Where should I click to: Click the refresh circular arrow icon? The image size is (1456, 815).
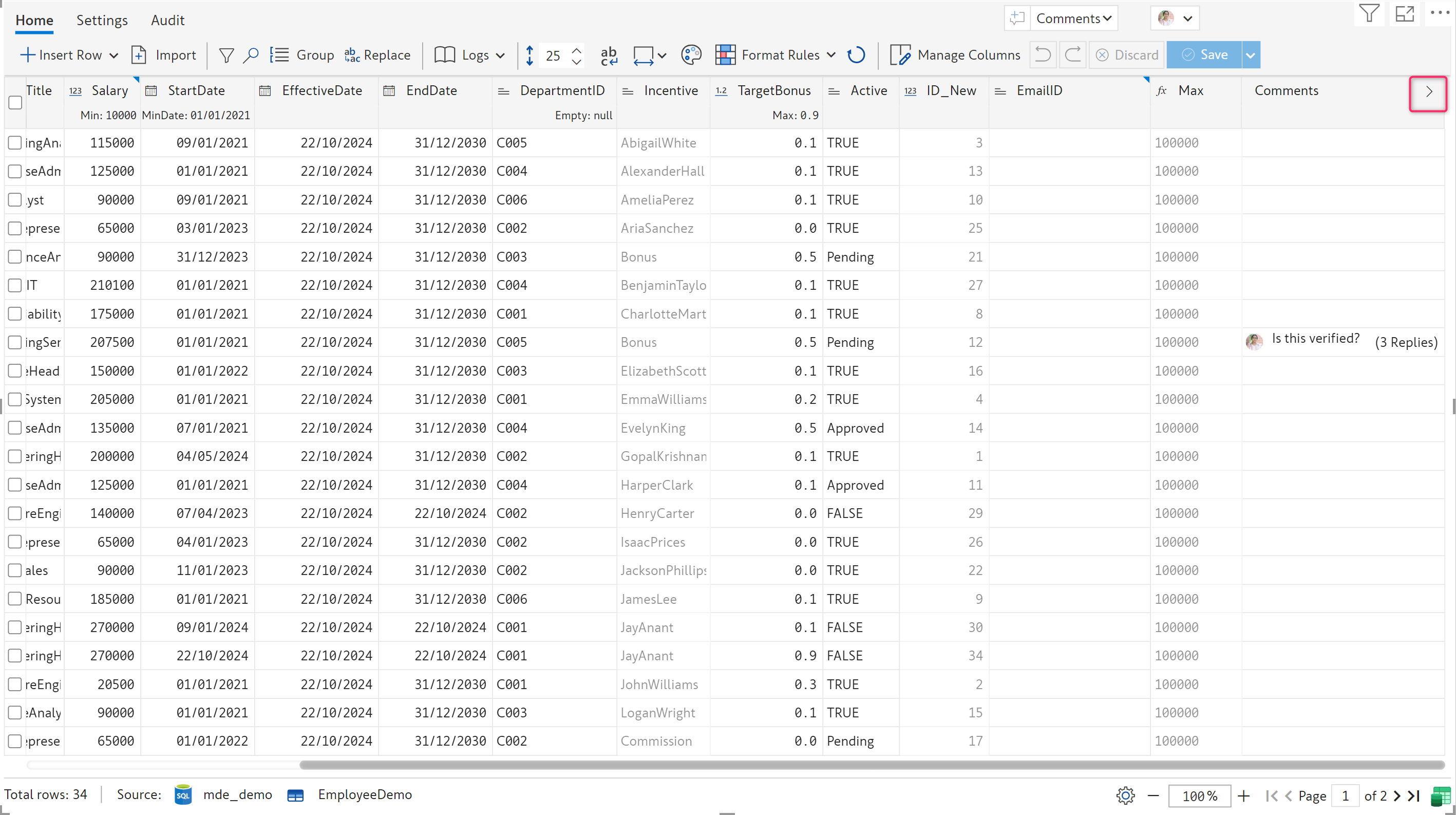click(856, 55)
